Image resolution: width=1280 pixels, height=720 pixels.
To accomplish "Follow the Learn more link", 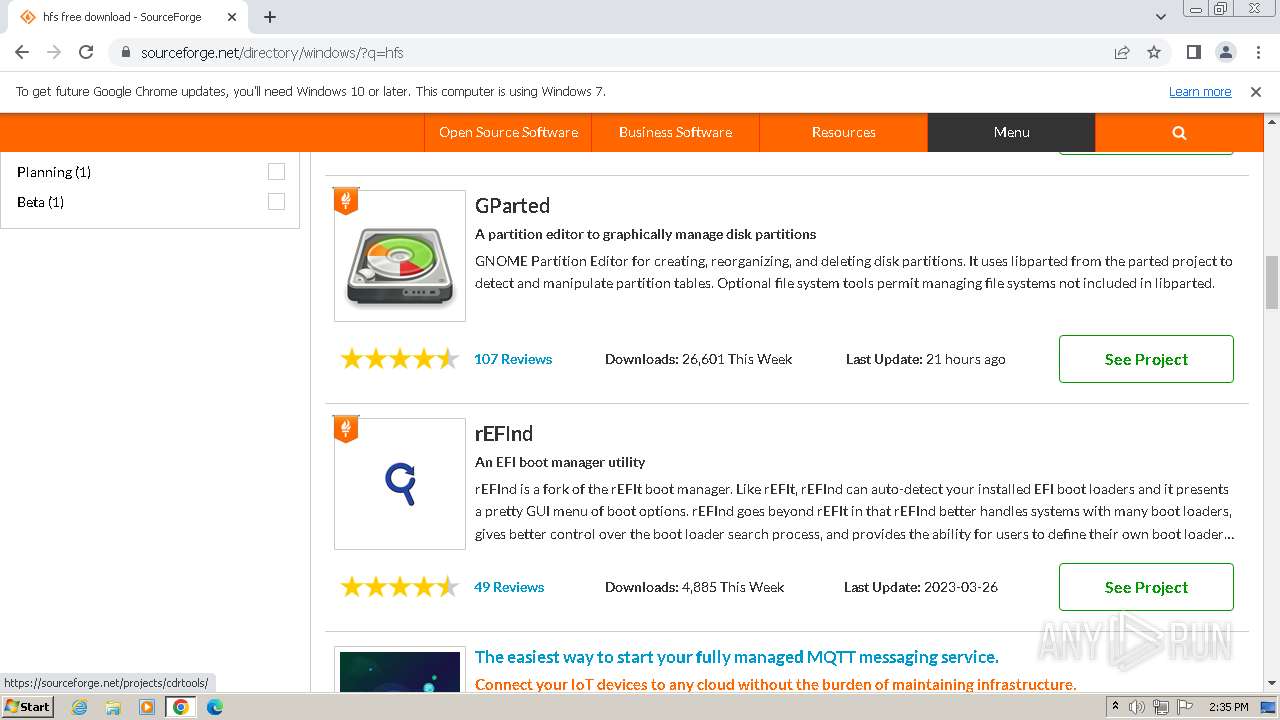I will point(1200,91).
